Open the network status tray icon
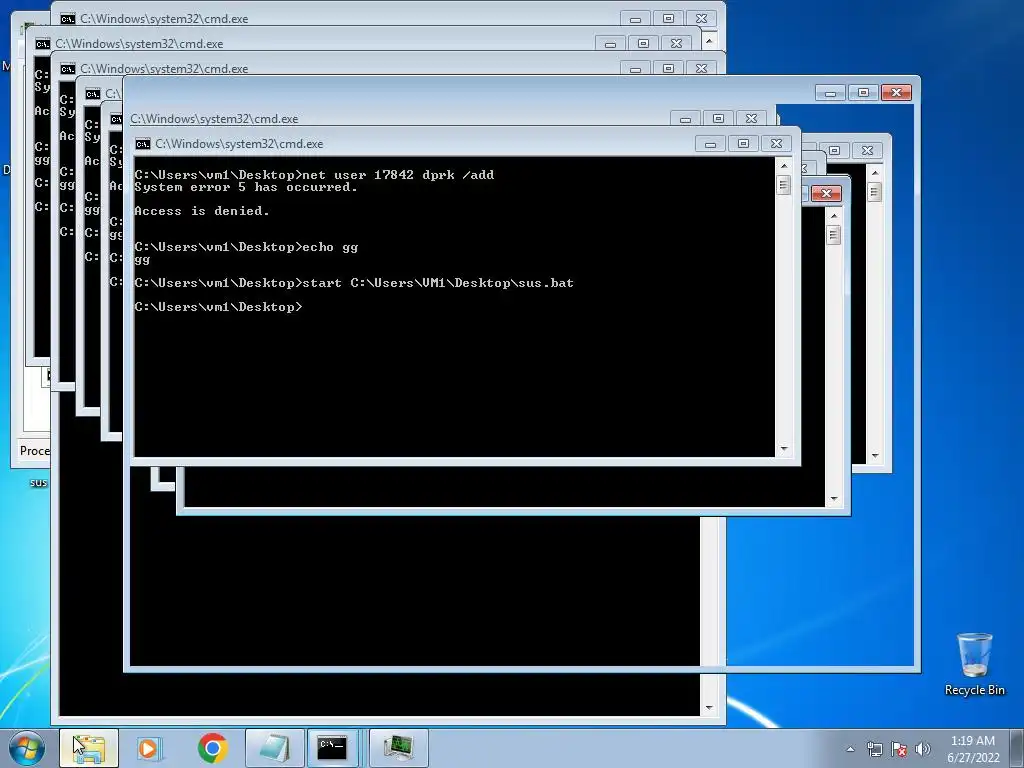1024x768 pixels. [x=874, y=749]
